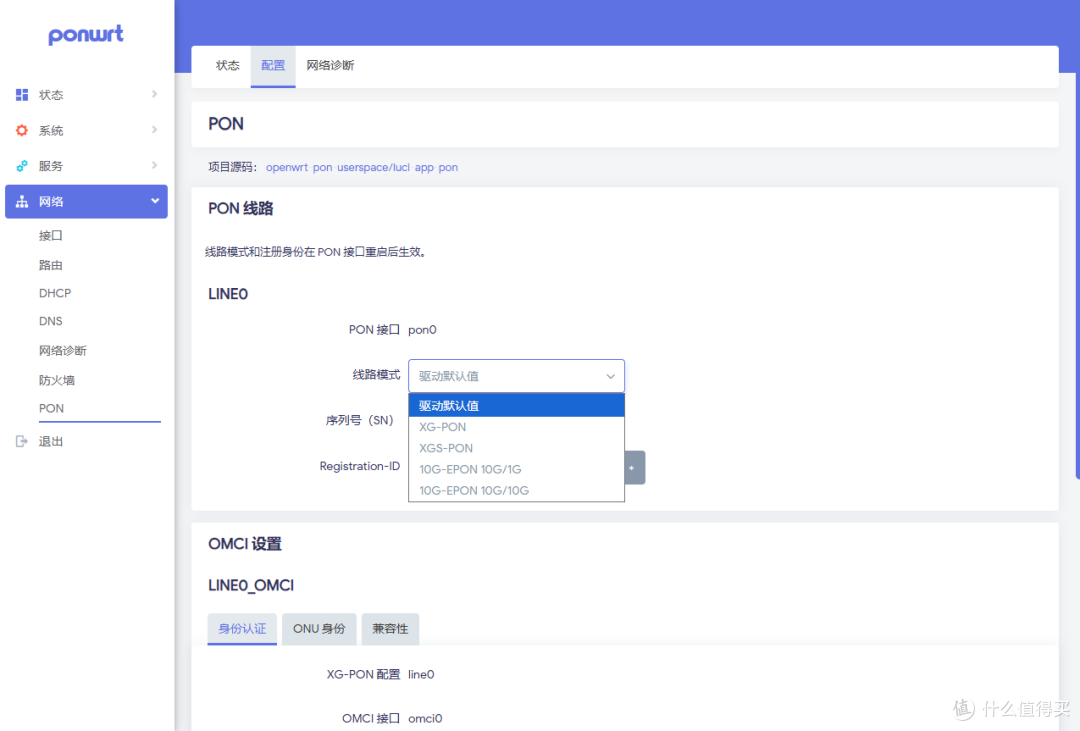The image size is (1080, 731).
Task: Click the Services icon in sidebar
Action: pos(22,166)
